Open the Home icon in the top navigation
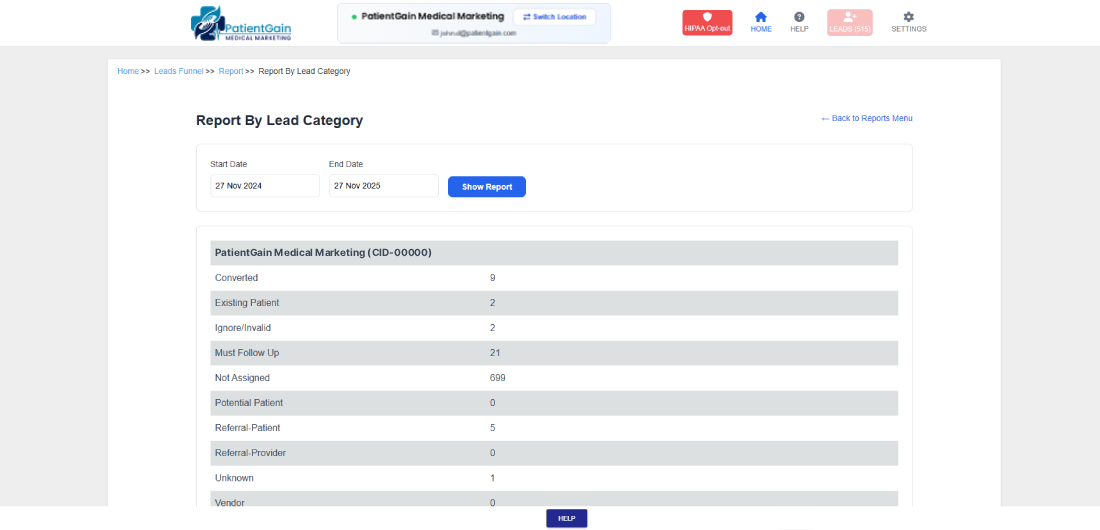1100x530 pixels. coord(760,22)
